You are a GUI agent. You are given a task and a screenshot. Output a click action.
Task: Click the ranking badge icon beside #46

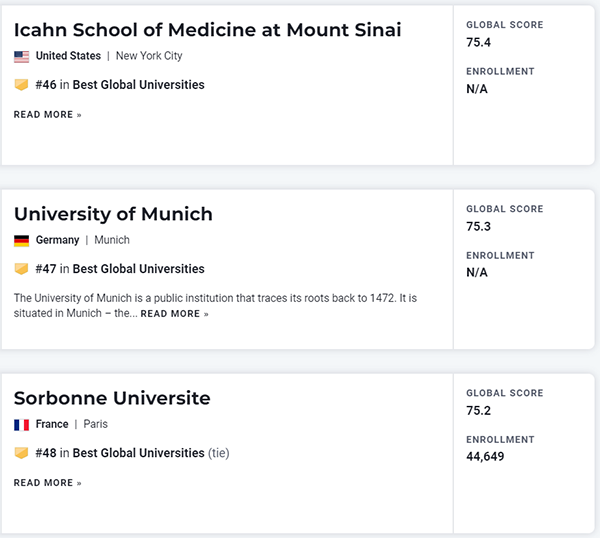21,85
